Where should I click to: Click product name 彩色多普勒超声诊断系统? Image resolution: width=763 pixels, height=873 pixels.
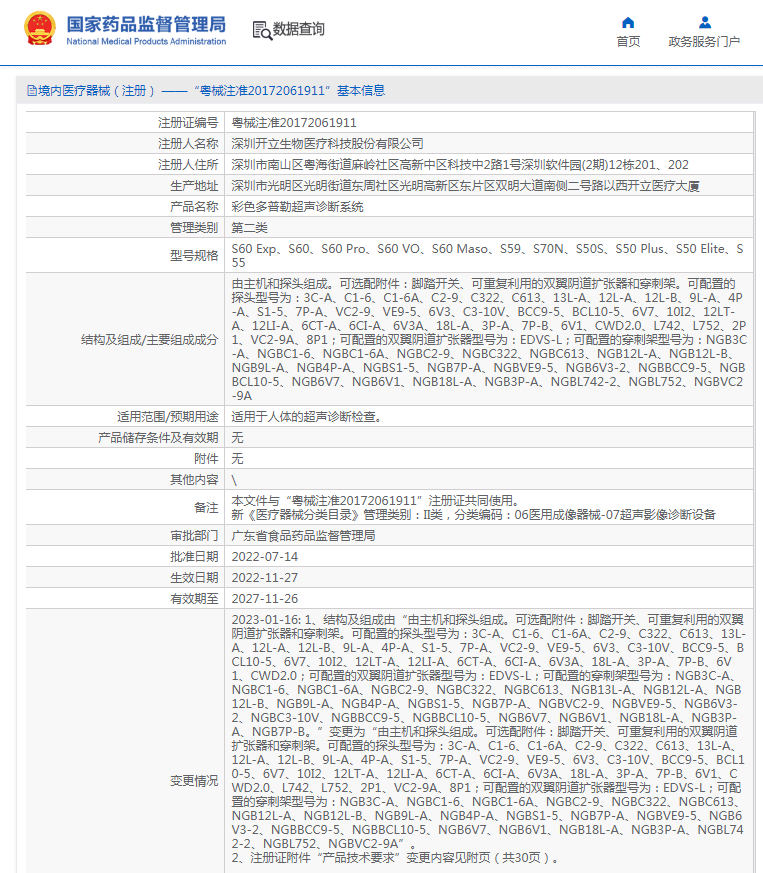[297, 207]
